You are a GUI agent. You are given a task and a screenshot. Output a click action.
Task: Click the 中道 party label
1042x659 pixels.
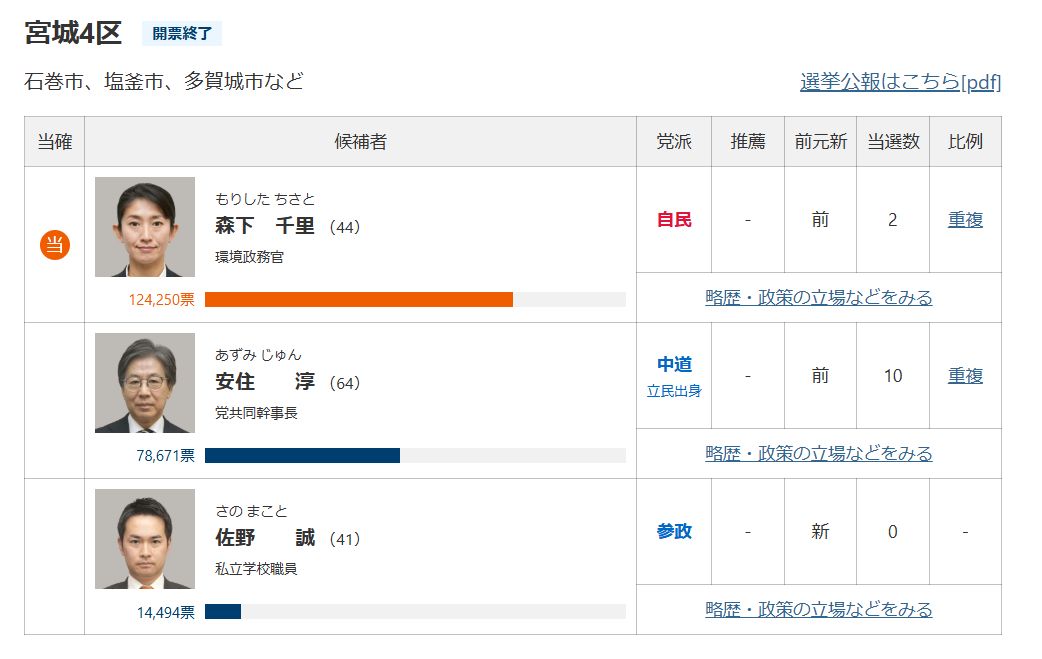click(x=674, y=365)
